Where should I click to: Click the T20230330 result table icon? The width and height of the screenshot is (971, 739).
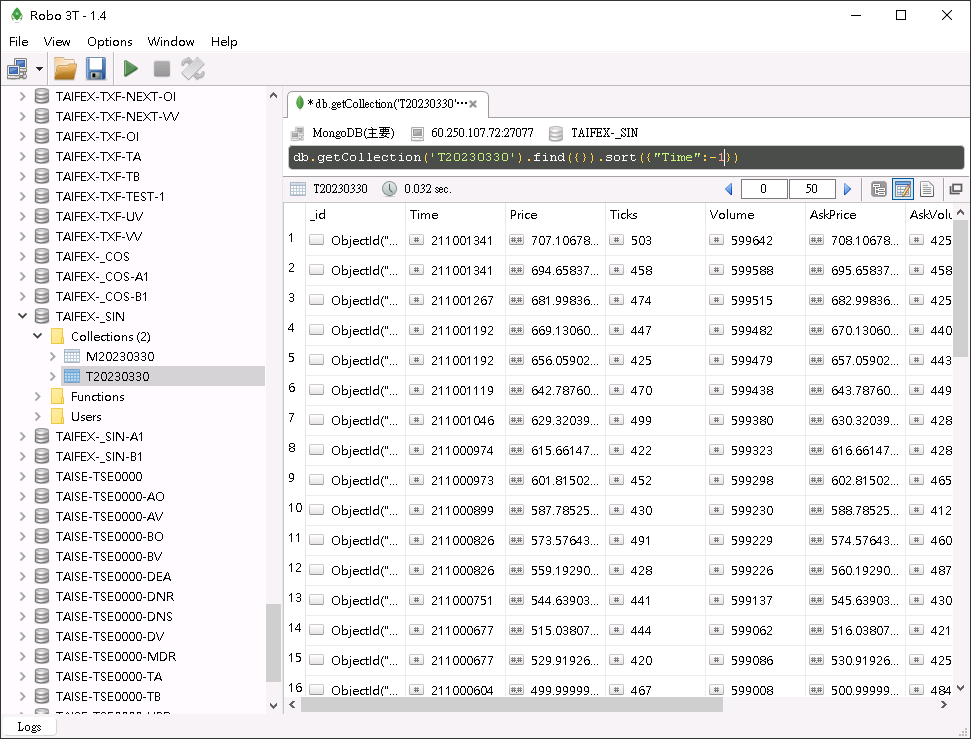coord(298,189)
